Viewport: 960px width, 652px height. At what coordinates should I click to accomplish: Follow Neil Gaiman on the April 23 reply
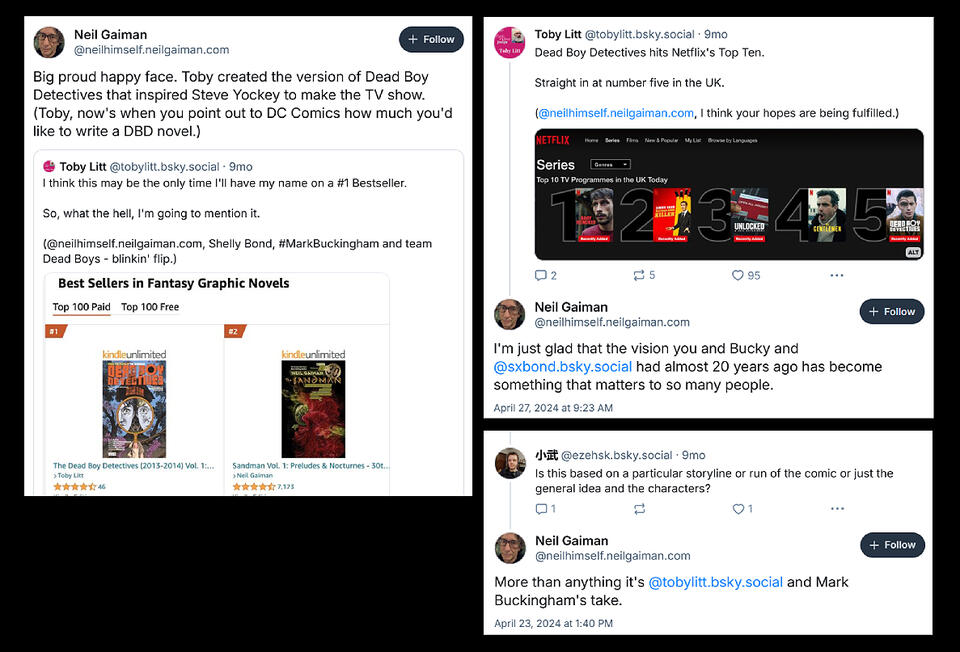[893, 545]
